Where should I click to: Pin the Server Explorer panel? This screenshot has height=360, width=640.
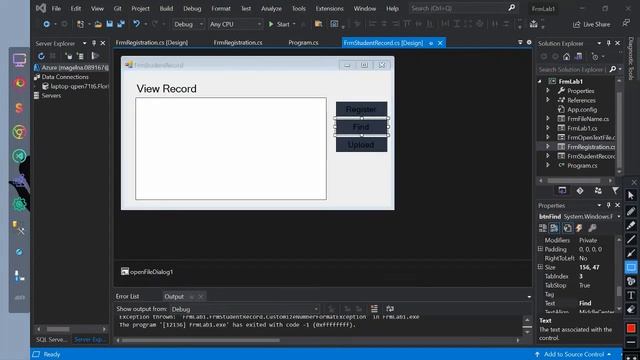point(94,43)
